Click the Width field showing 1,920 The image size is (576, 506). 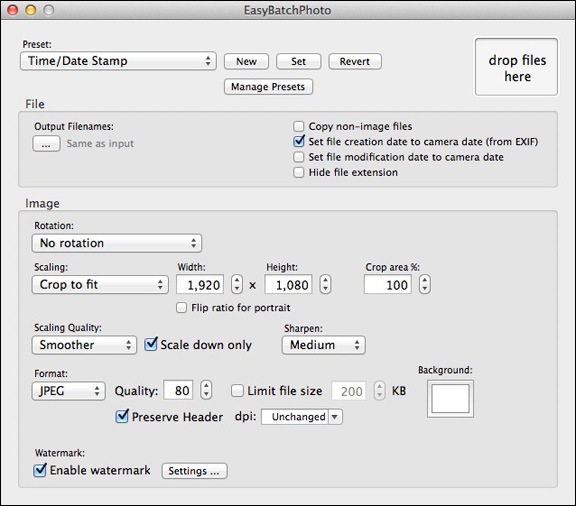coord(200,284)
